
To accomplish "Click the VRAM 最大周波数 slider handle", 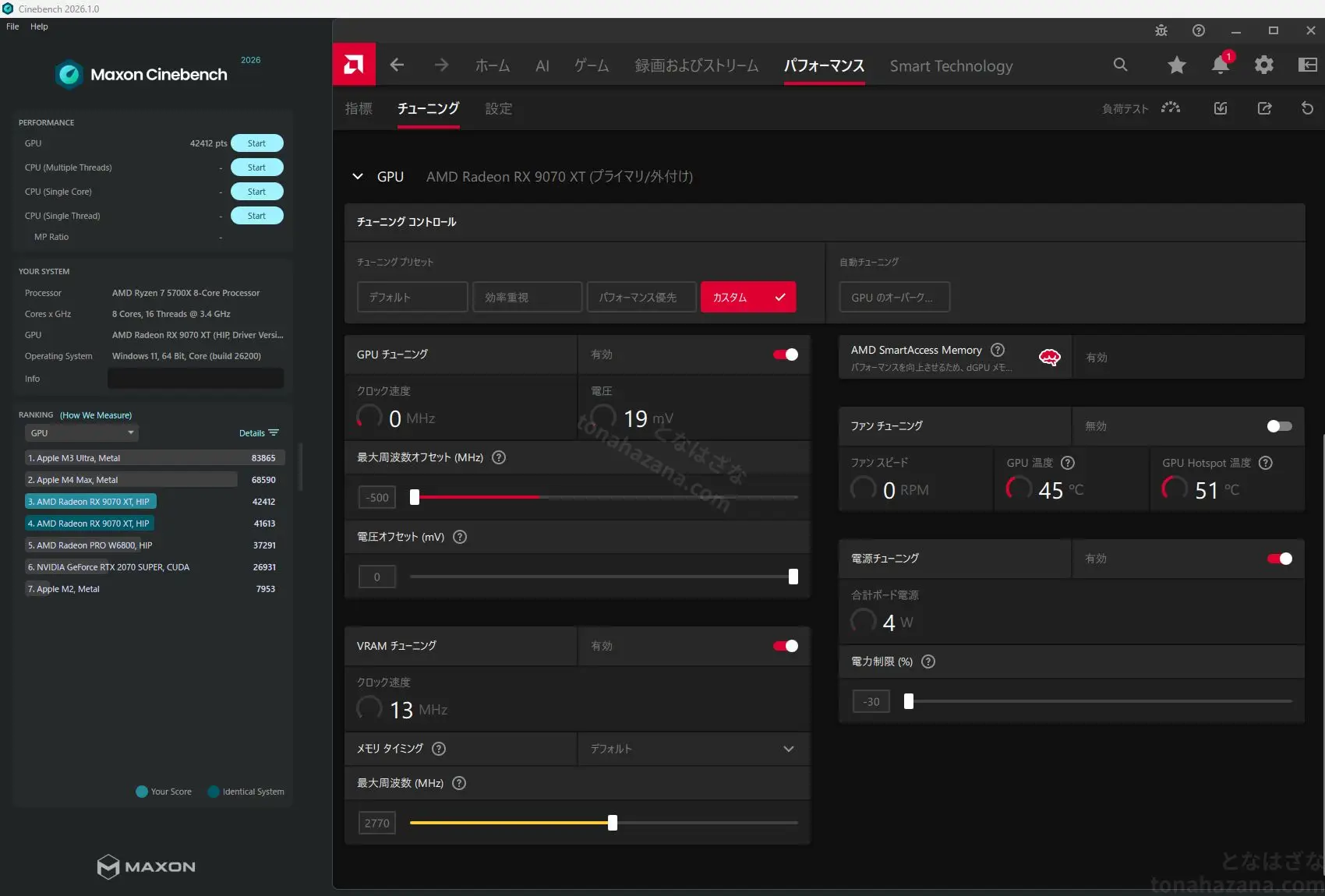I will click(x=613, y=823).
